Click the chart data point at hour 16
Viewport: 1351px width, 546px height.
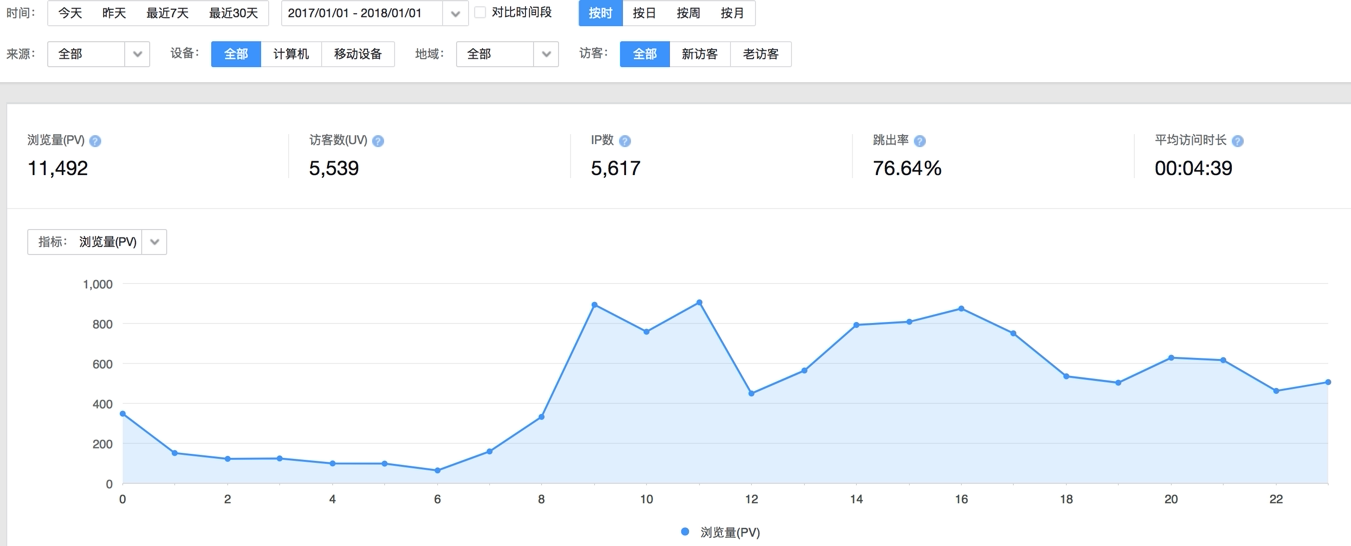pyautogui.click(x=961, y=309)
